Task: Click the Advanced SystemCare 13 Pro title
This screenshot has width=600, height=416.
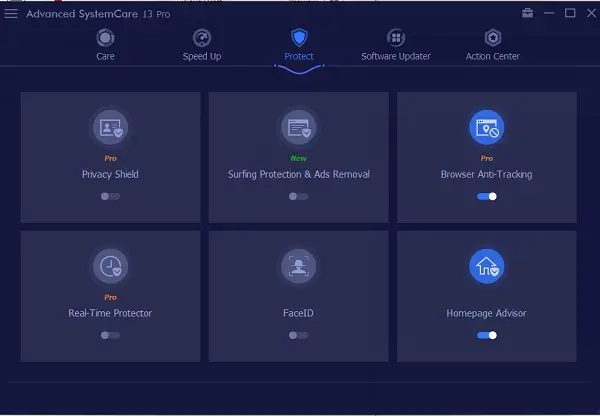Action: click(x=98, y=14)
